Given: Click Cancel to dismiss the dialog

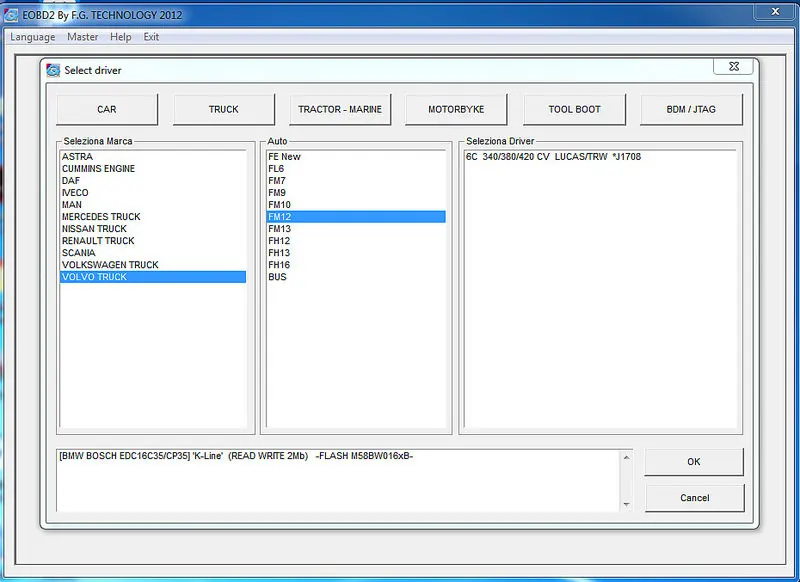Looking at the screenshot, I should click(694, 497).
